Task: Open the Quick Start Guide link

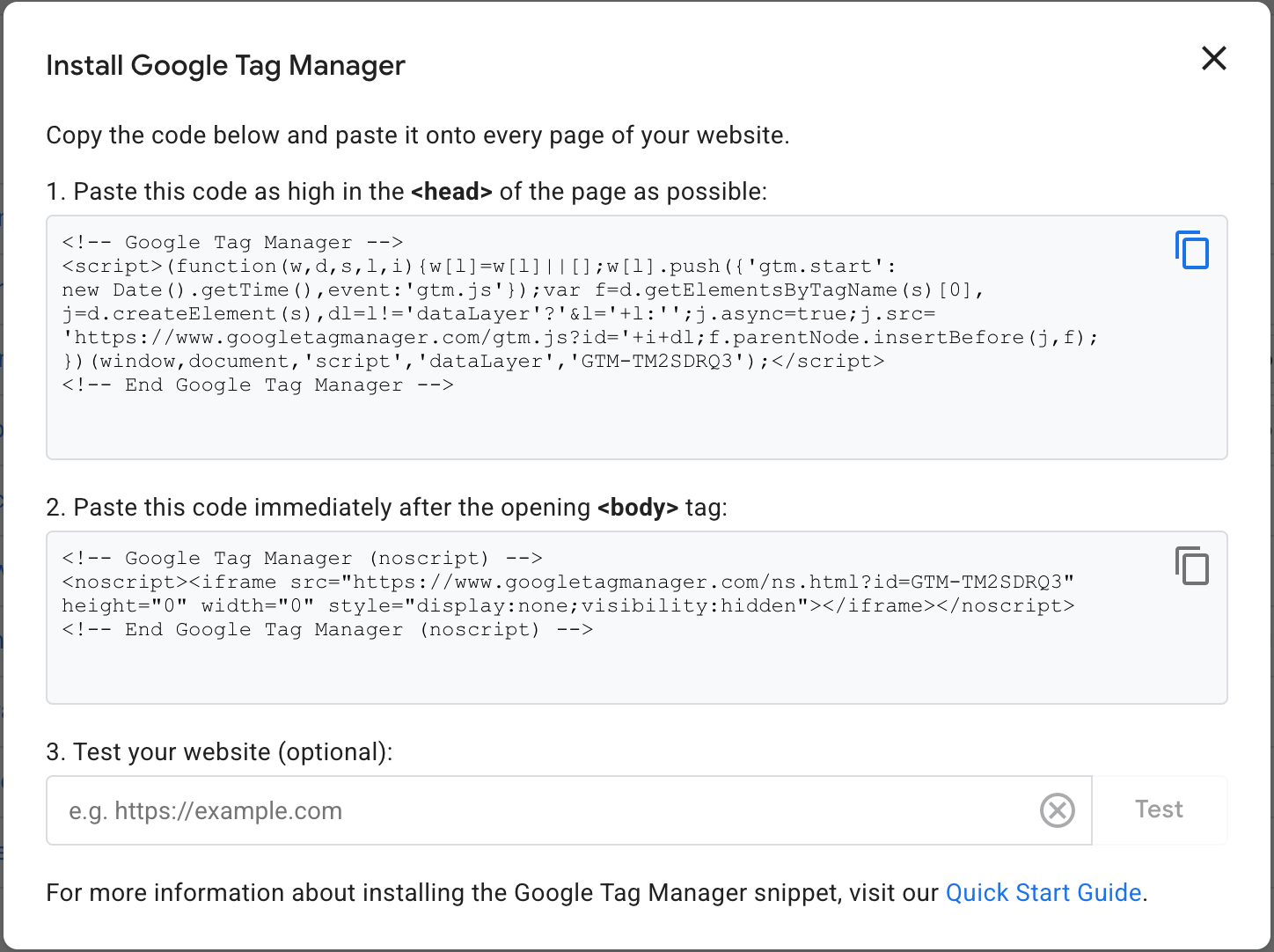Action: pos(1043,892)
